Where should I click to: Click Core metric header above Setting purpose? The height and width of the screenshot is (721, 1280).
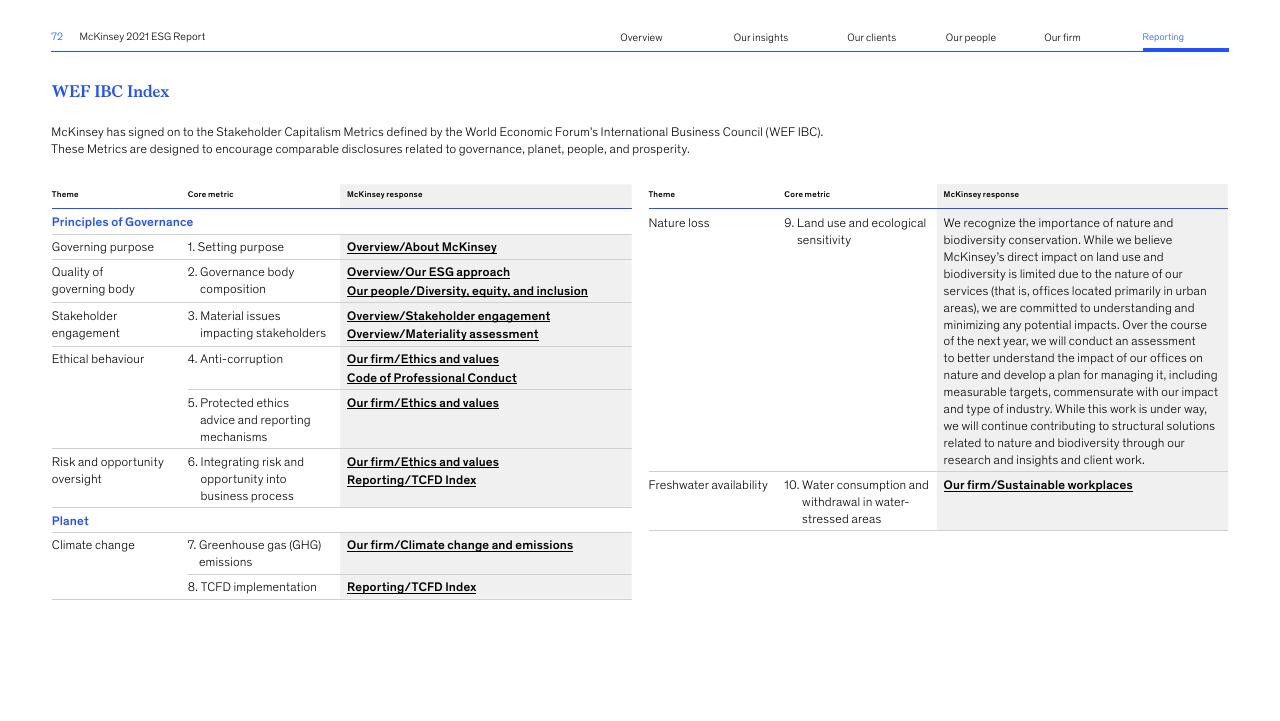tap(210, 194)
